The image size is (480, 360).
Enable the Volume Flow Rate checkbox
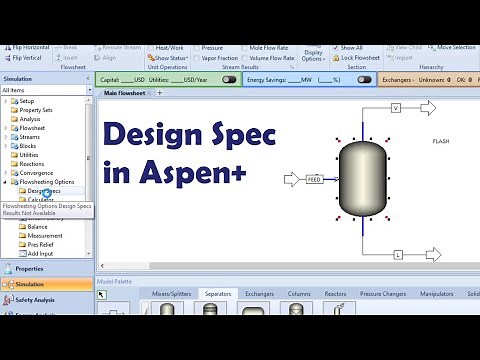tap(244, 58)
